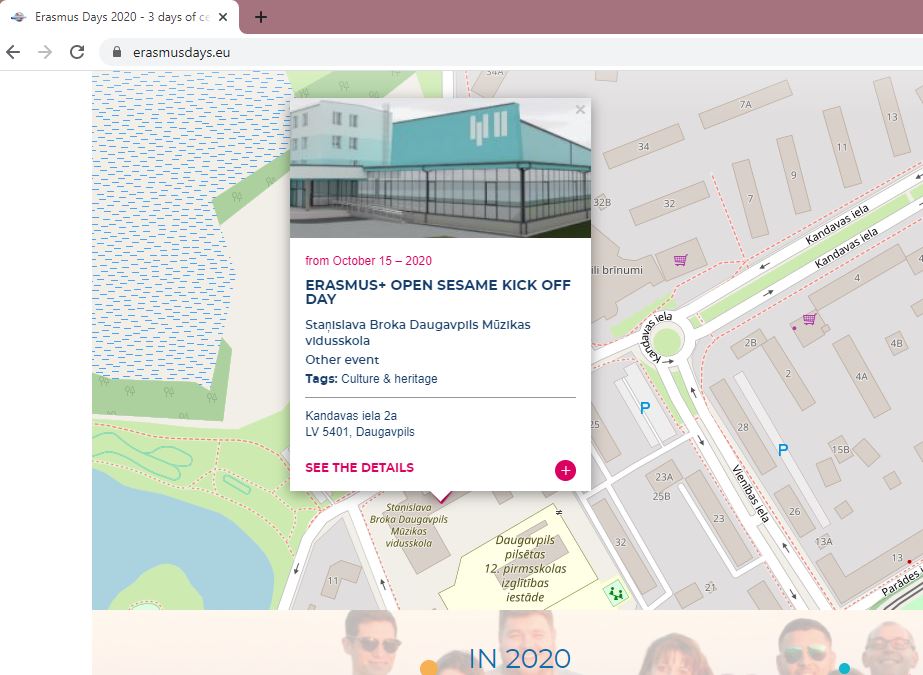This screenshot has width=923, height=675.
Task: Expand event with the pink plus button
Action: [565, 470]
